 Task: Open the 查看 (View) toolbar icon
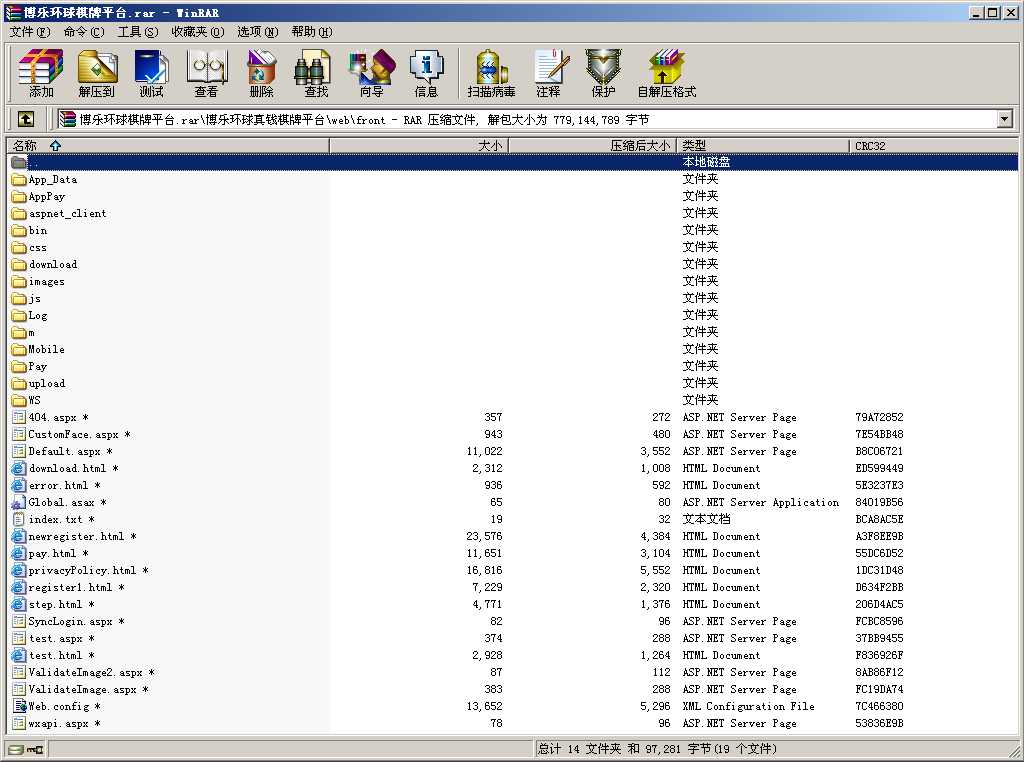click(x=206, y=73)
